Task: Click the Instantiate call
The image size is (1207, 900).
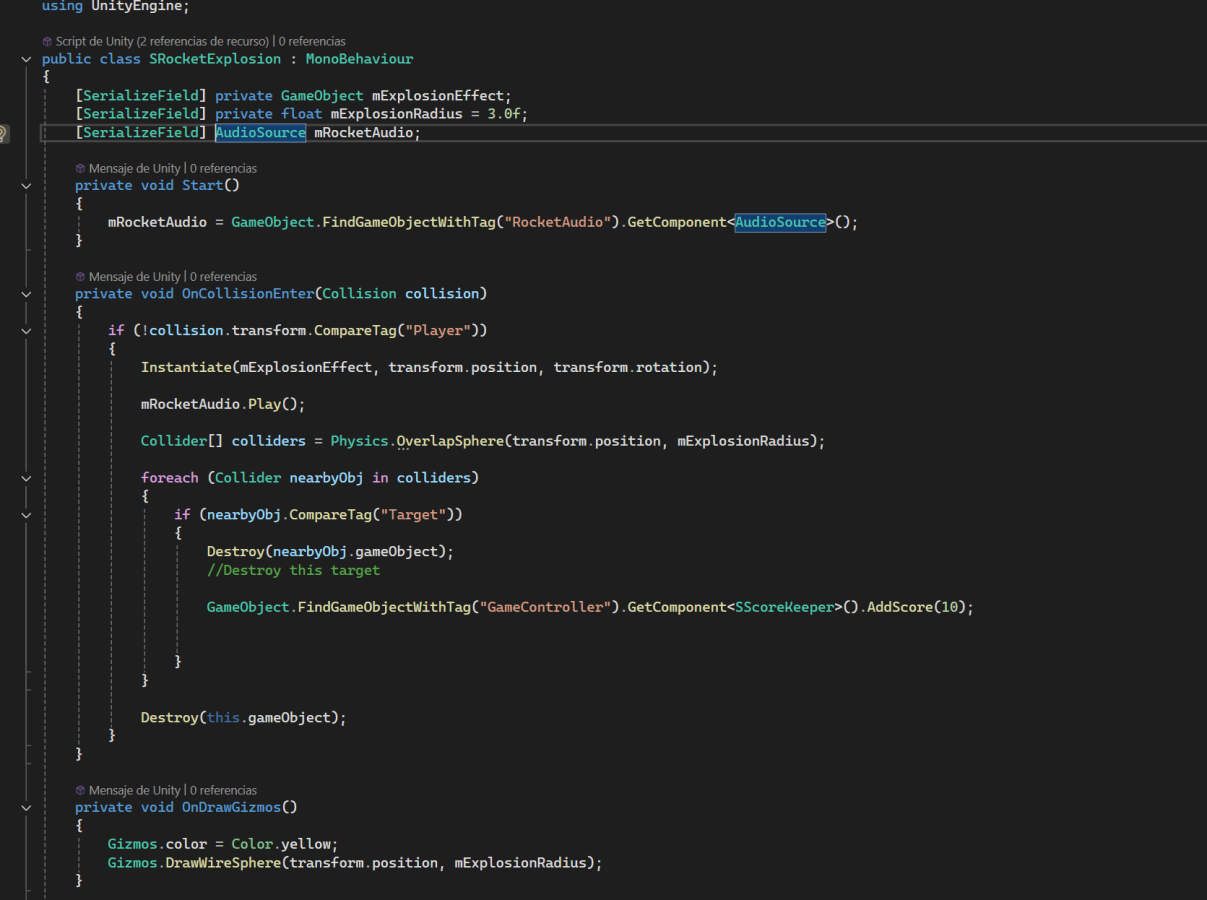Action: (186, 367)
